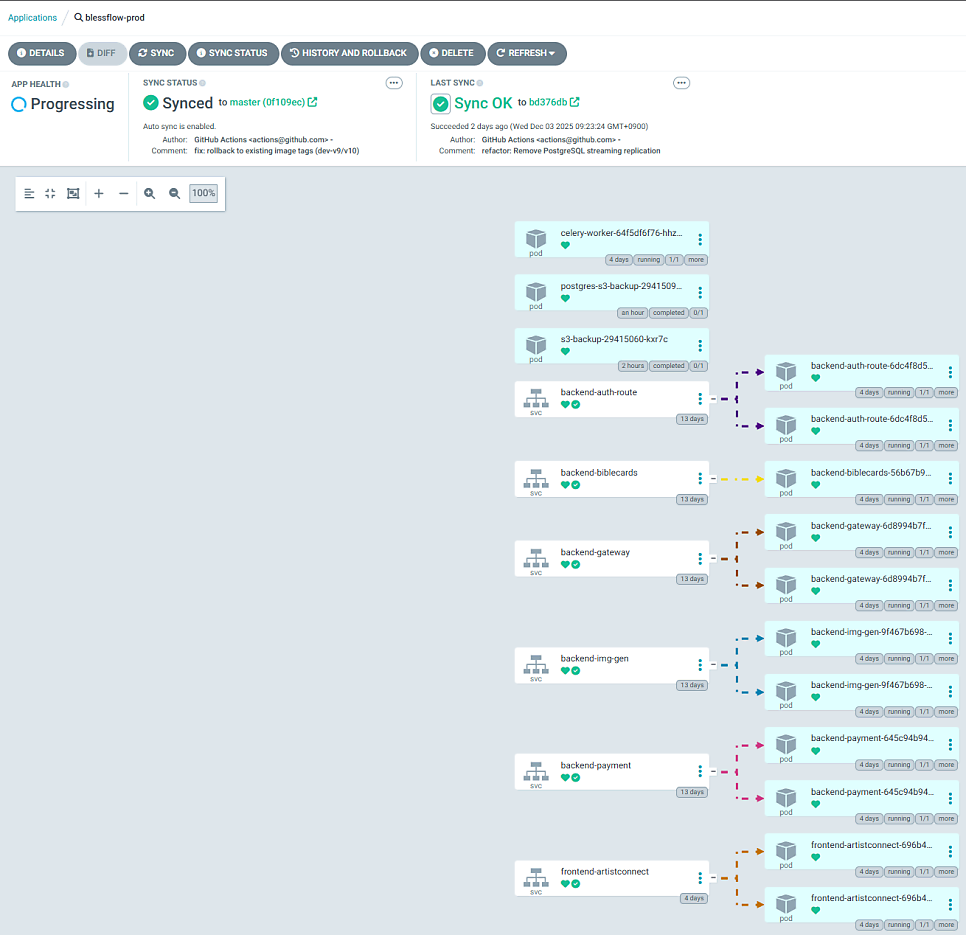Click the collapse all nodes icon
The height and width of the screenshot is (935, 966).
51,193
